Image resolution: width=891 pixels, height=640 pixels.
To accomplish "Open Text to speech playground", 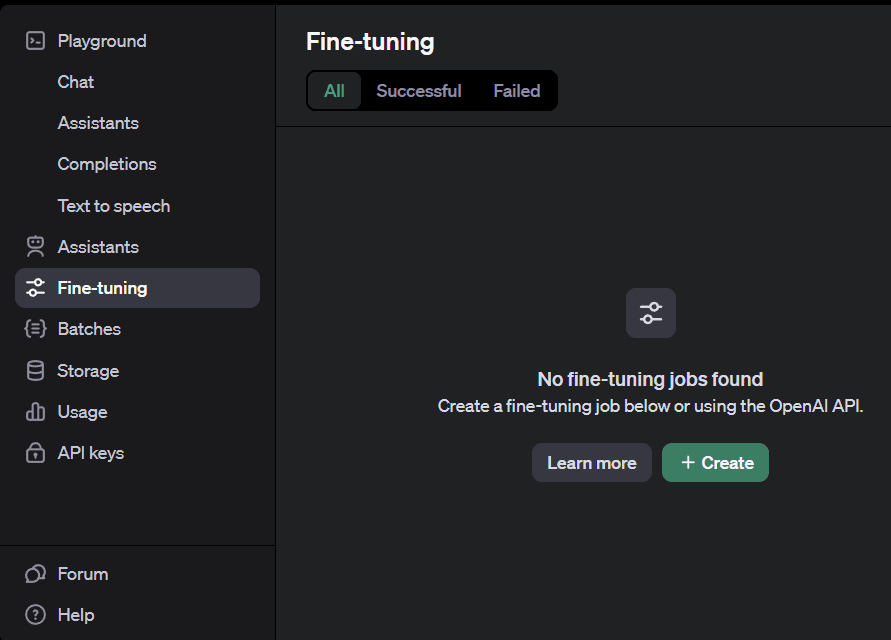I will (114, 206).
